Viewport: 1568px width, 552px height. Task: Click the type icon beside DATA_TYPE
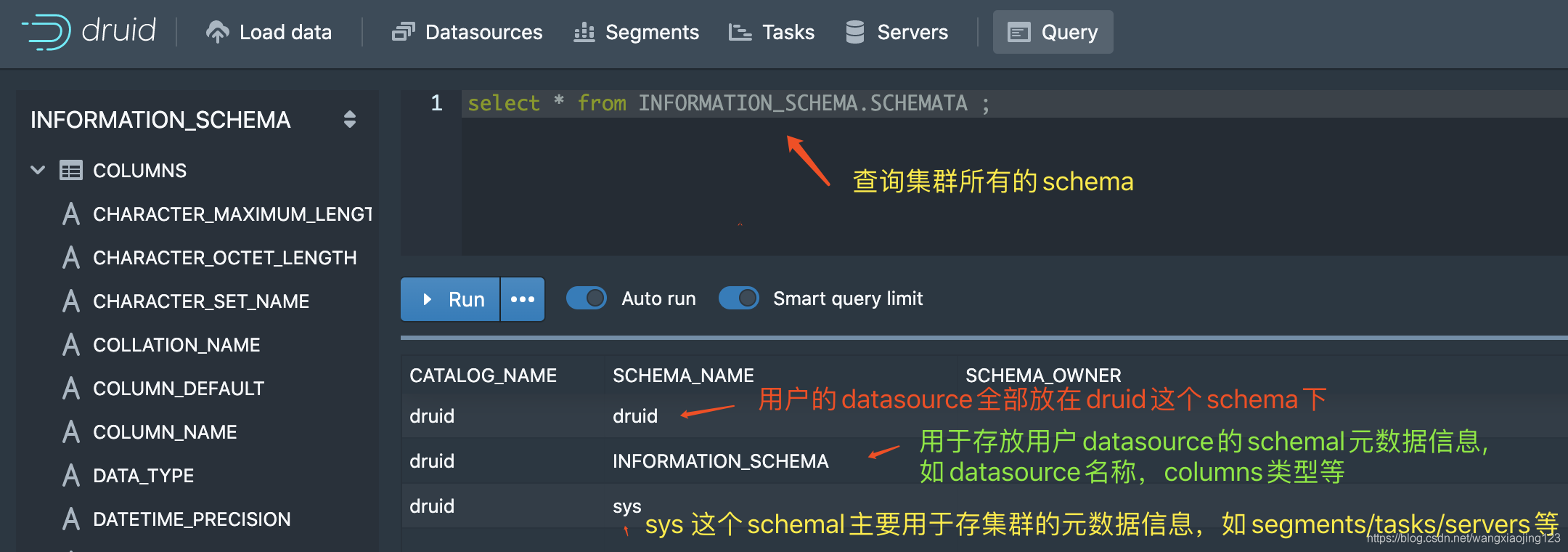click(x=71, y=476)
